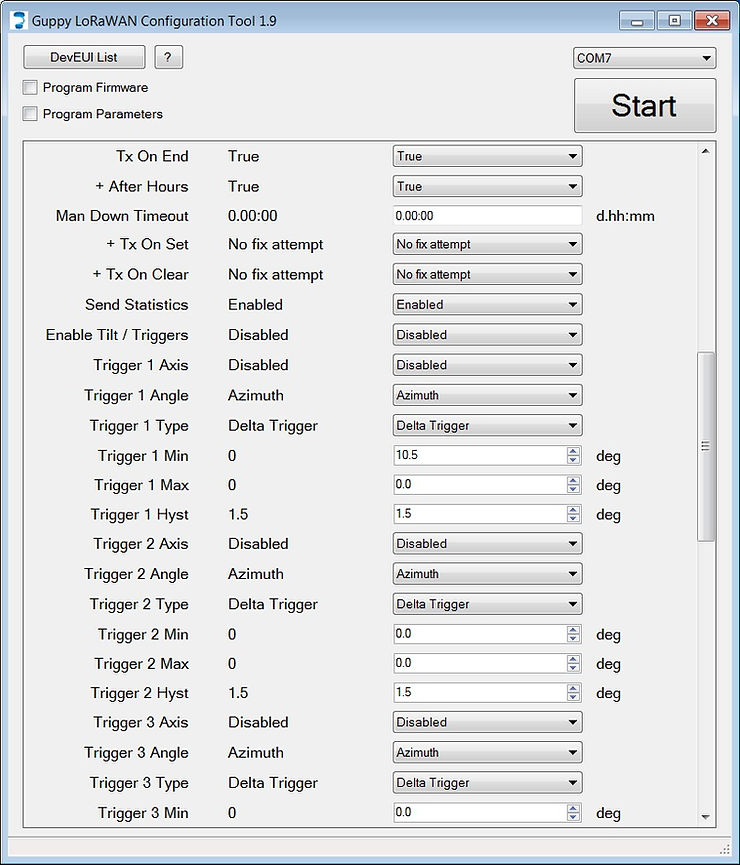Click the 'd.hh:mm' unit text
Screen dimensions: 740x865
pos(625,216)
